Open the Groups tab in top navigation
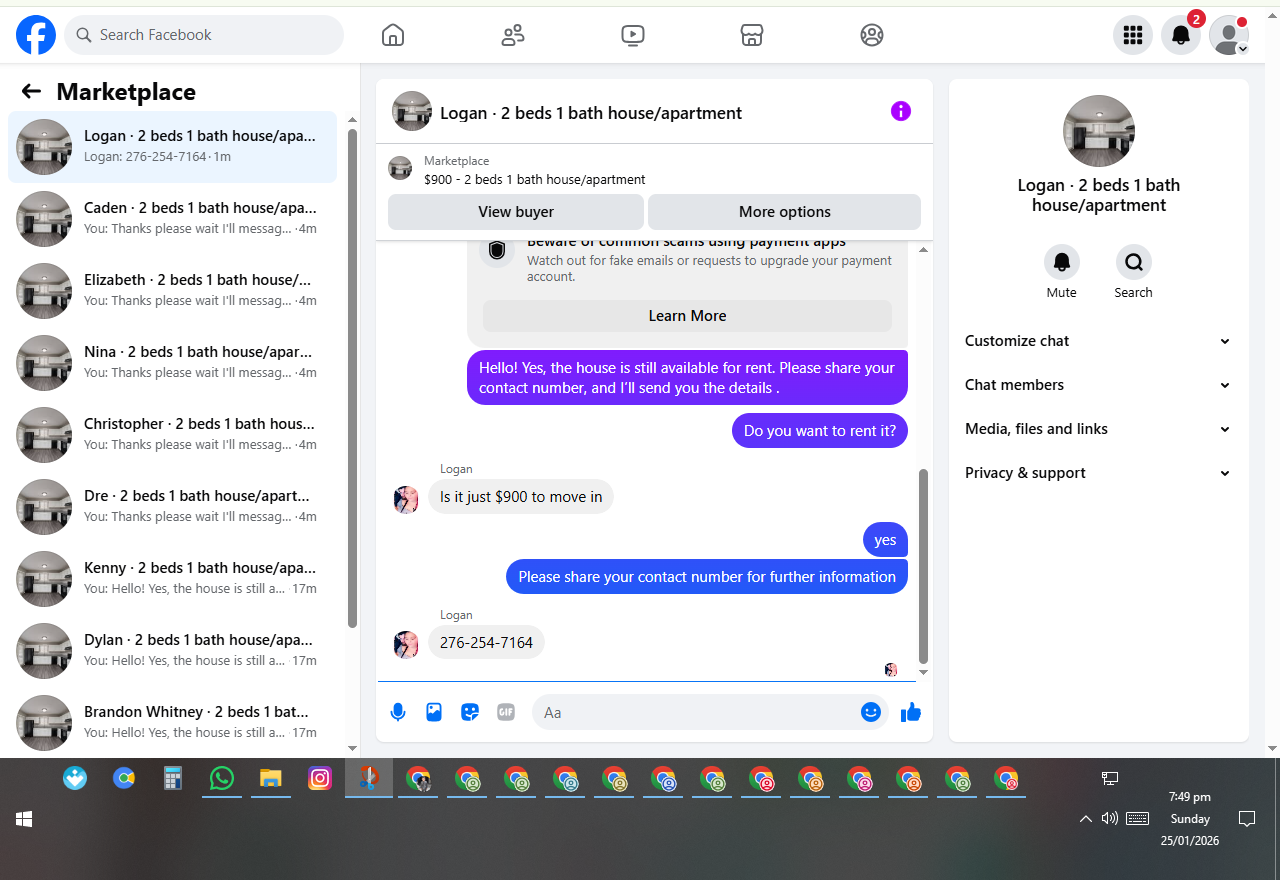This screenshot has width=1280, height=880. (x=872, y=36)
